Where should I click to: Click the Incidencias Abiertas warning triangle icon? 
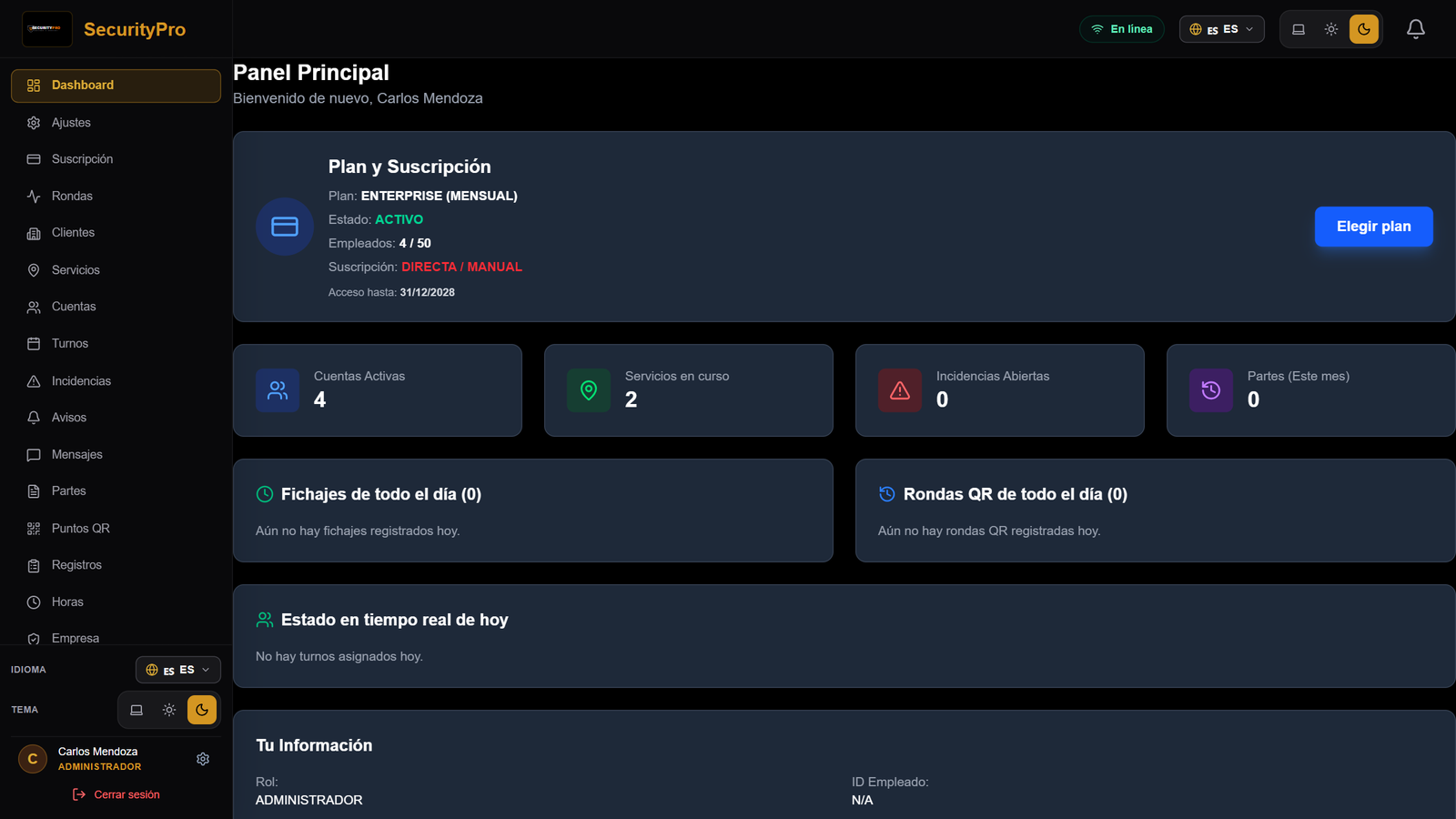tap(900, 390)
